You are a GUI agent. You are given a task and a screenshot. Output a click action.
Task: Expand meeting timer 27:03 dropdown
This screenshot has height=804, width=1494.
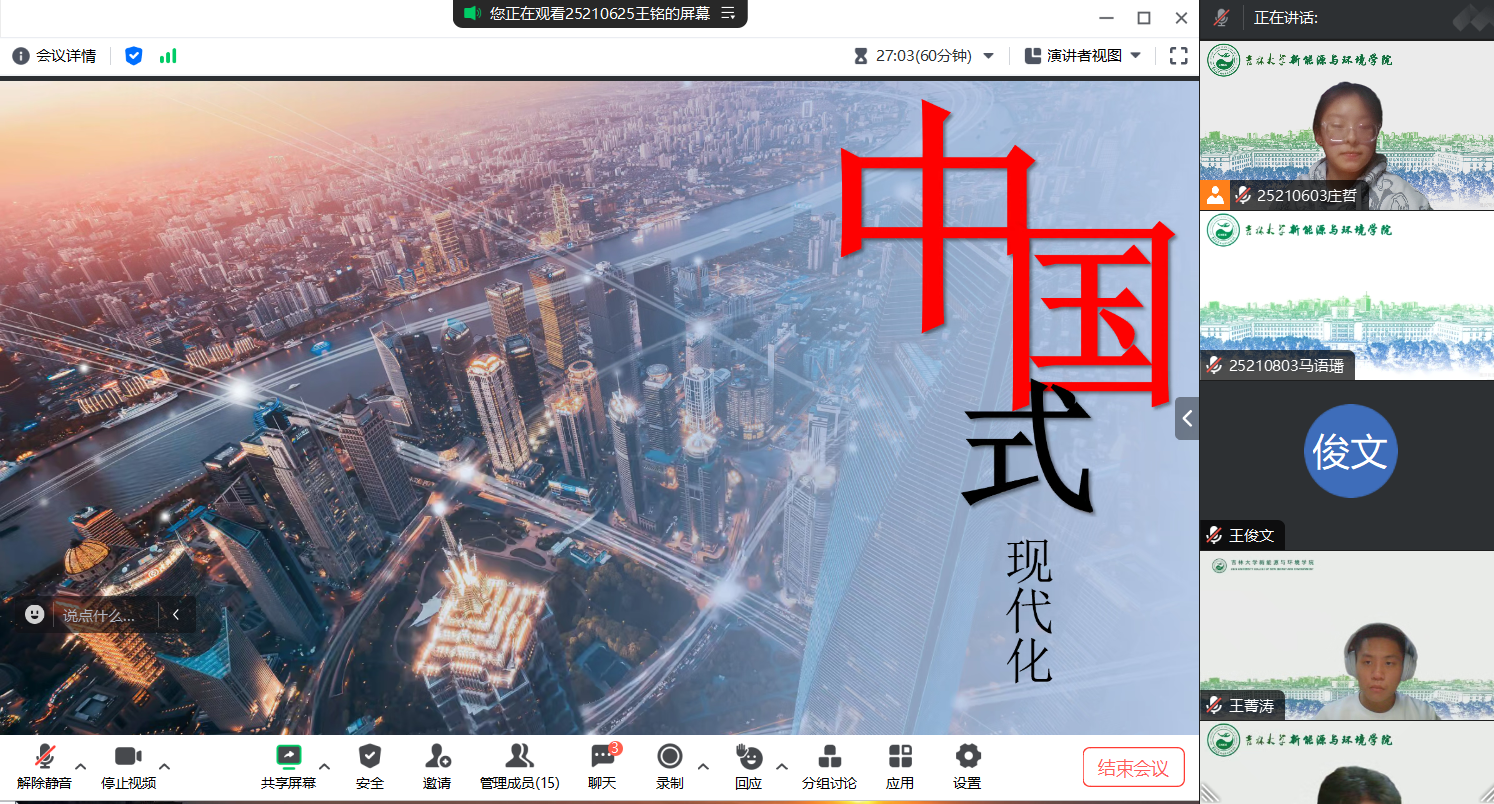(x=989, y=56)
